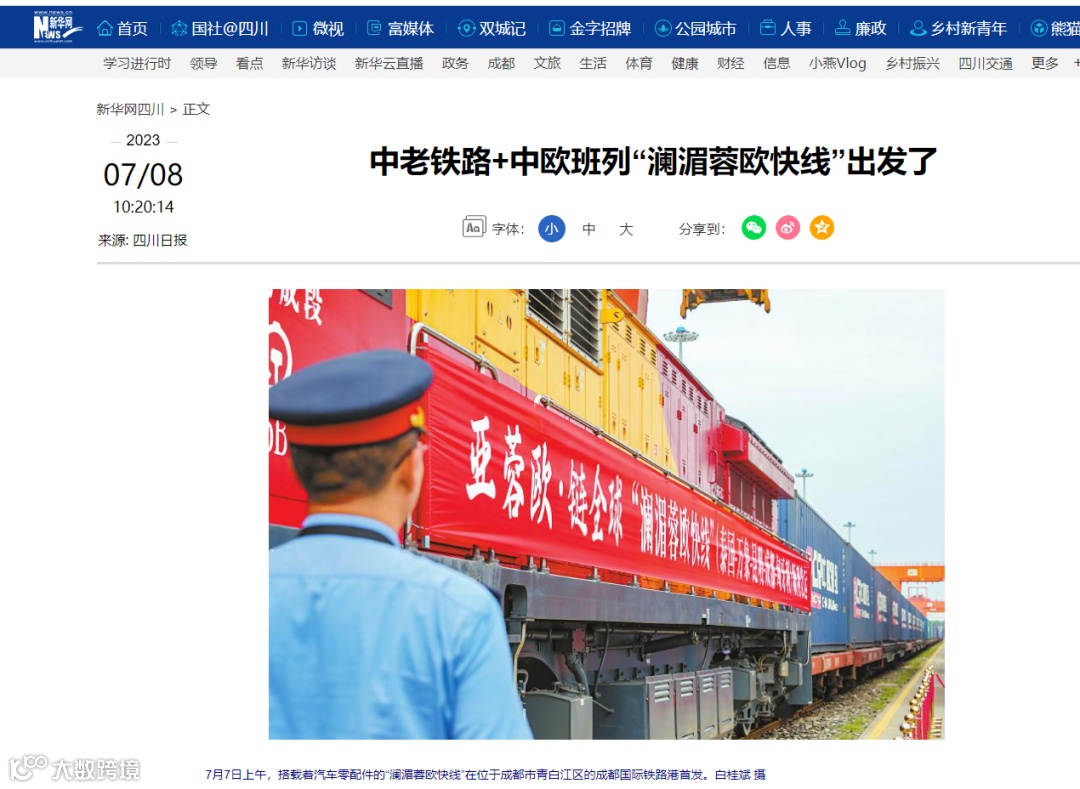Screen dimensions: 1080x789
Task: Click the Aa font size icon
Action: [474, 227]
